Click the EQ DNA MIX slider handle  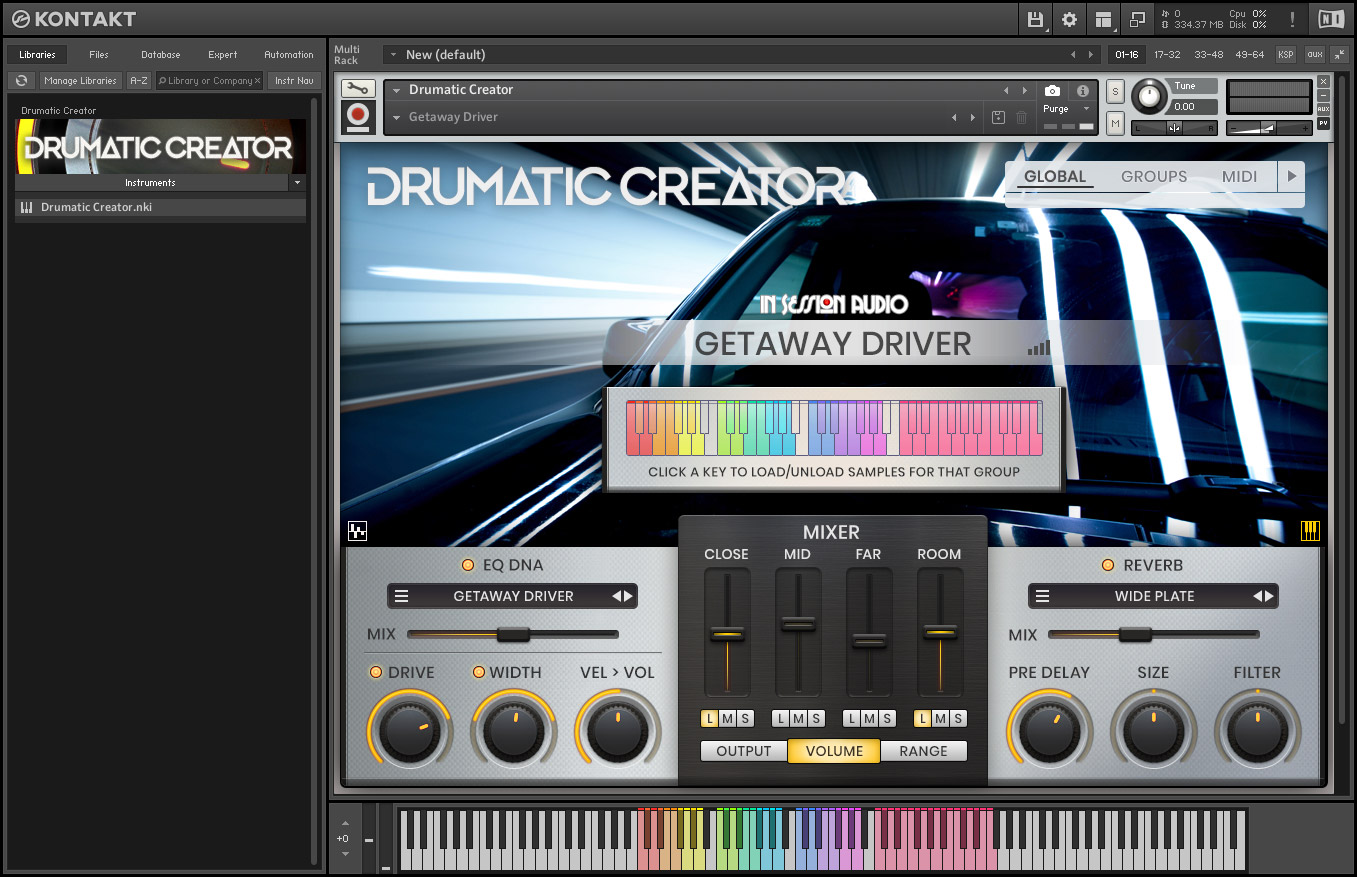coord(513,634)
